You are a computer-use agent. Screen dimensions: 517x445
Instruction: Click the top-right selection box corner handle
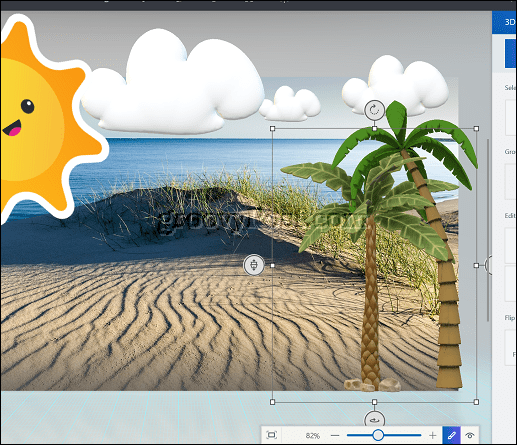pos(476,129)
